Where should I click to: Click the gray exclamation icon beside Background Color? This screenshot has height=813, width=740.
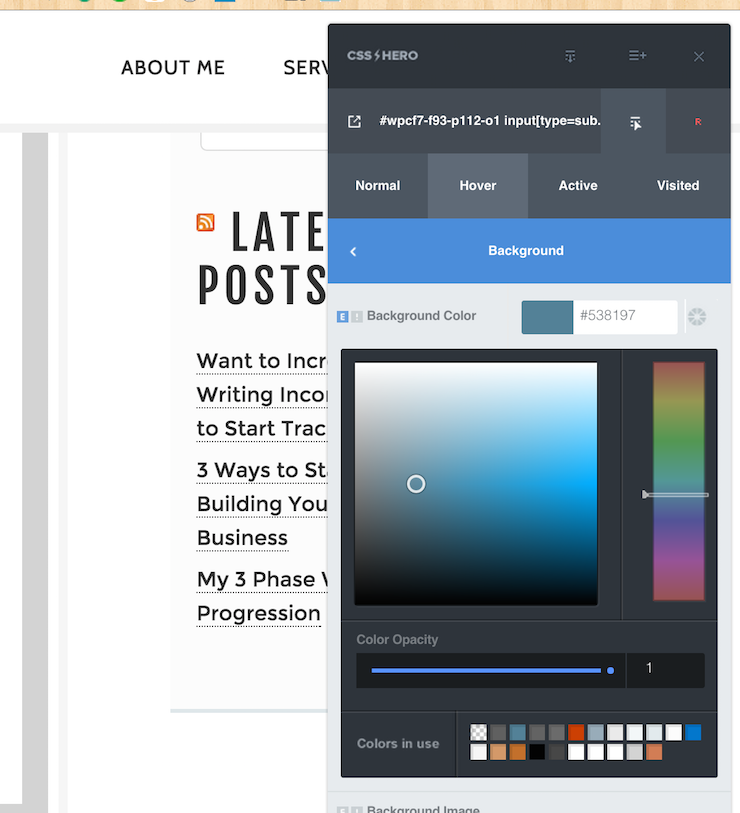coord(357,316)
